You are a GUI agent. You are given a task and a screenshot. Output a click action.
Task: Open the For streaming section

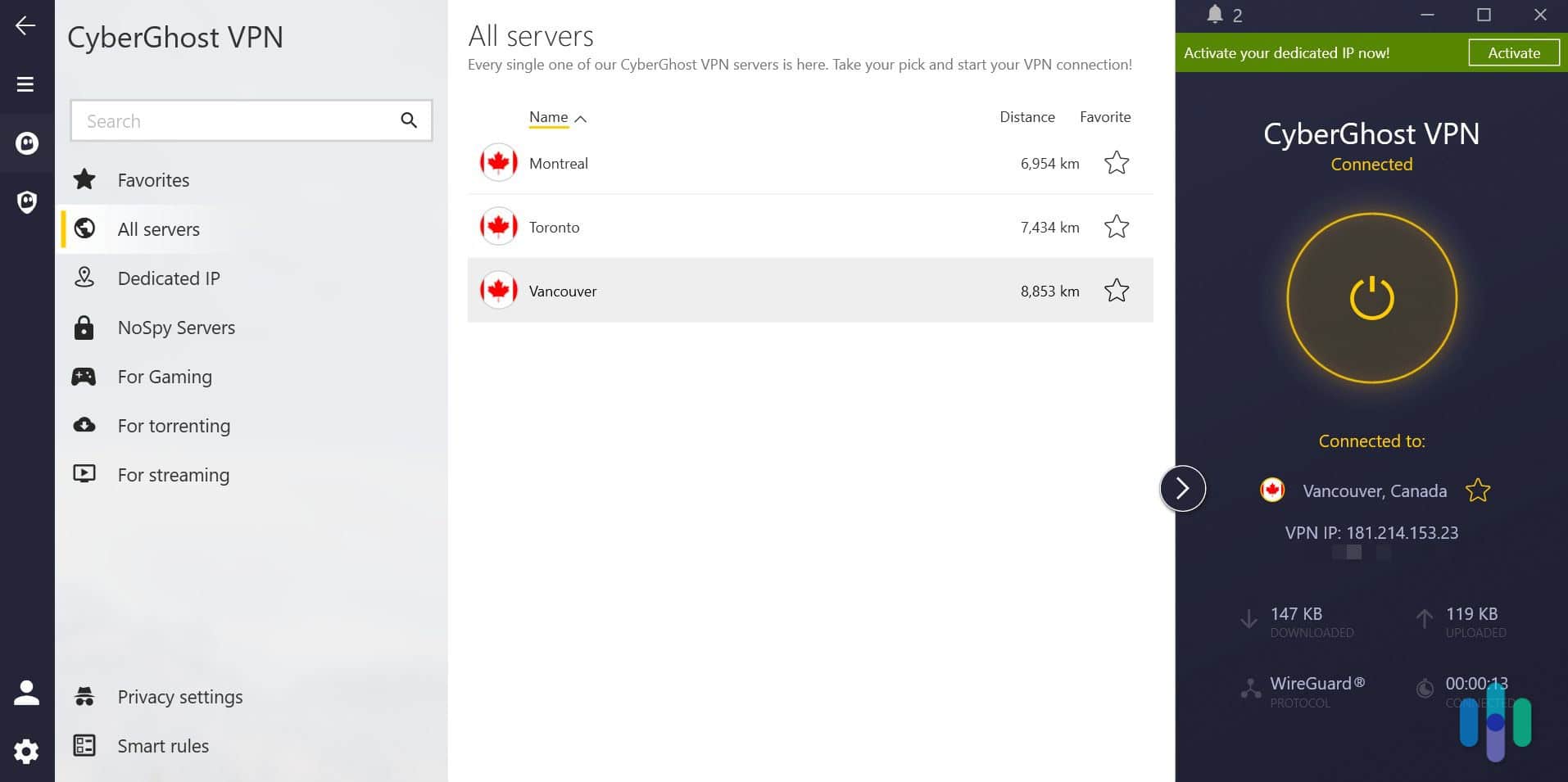click(173, 474)
